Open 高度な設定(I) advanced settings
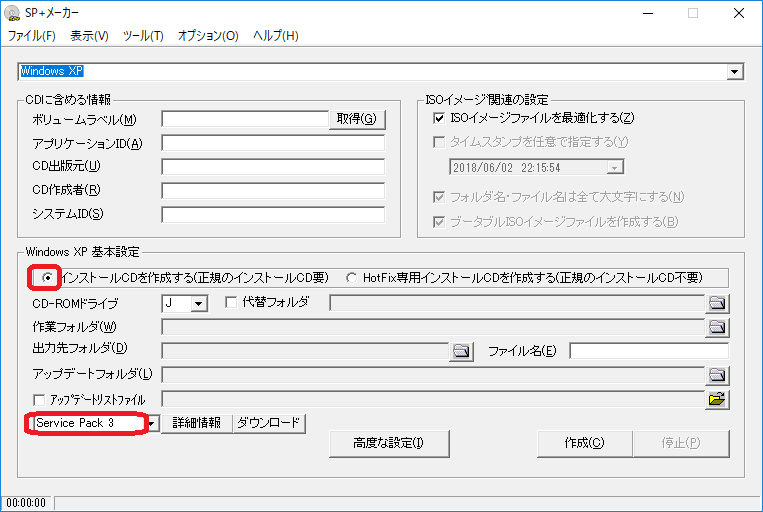Image resolution: width=763 pixels, height=512 pixels. (389, 443)
